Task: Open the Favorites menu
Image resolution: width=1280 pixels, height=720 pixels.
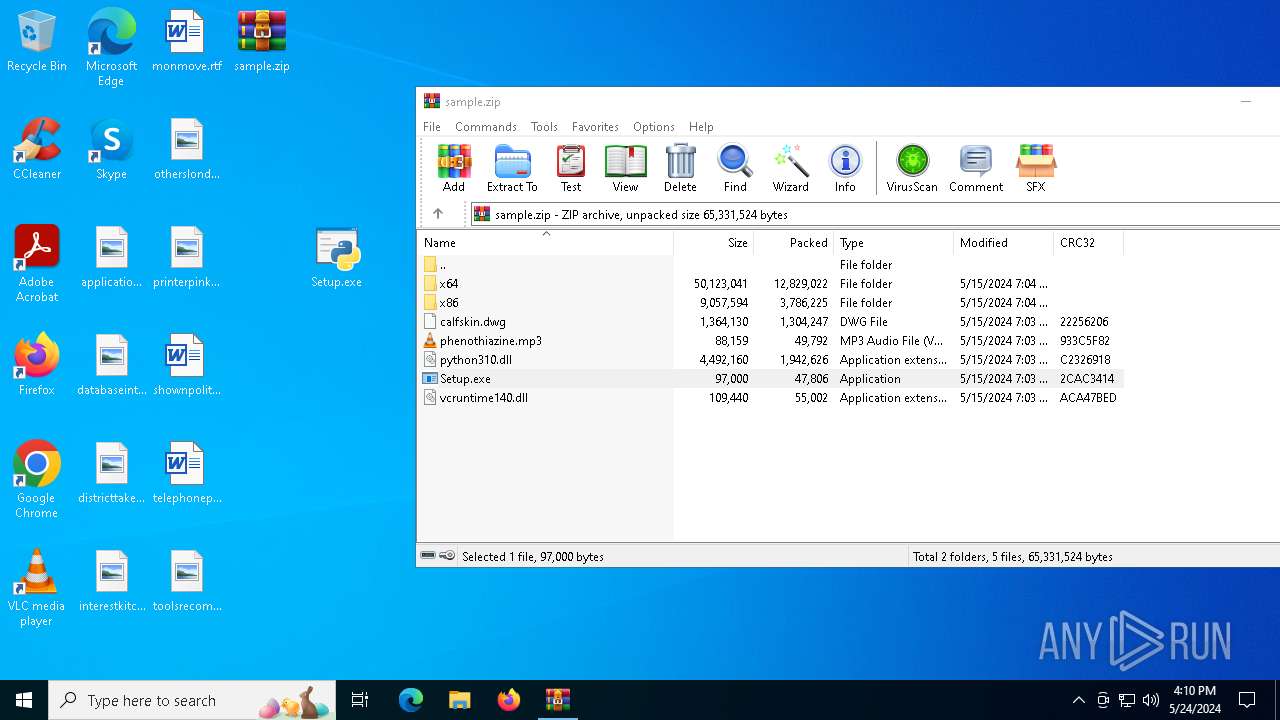Action: pyautogui.click(x=595, y=127)
